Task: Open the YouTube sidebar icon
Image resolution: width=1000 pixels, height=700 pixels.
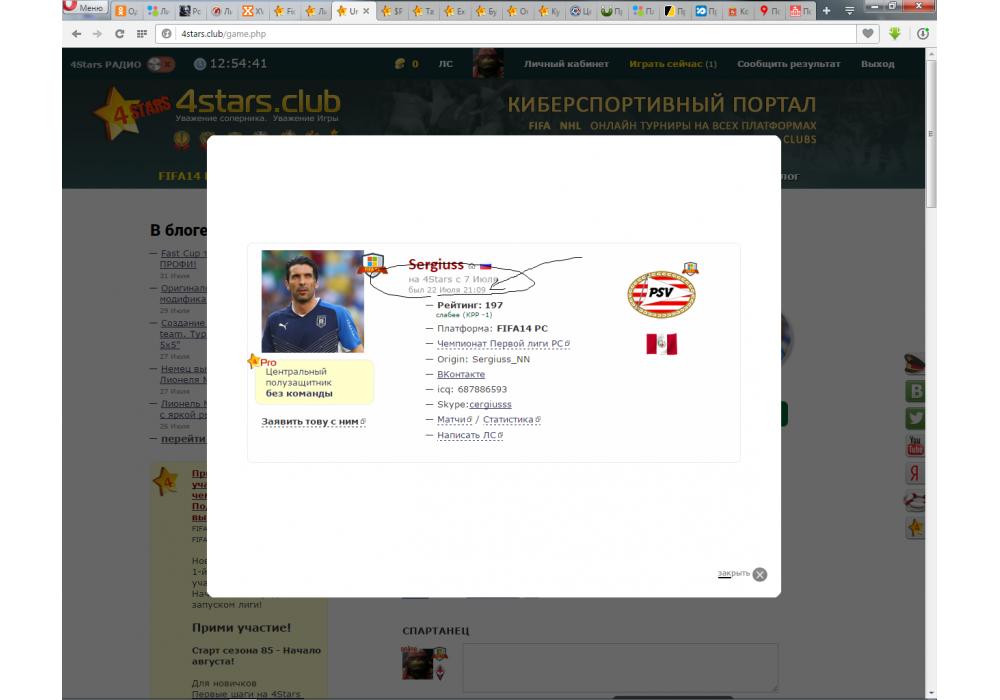Action: (x=915, y=446)
